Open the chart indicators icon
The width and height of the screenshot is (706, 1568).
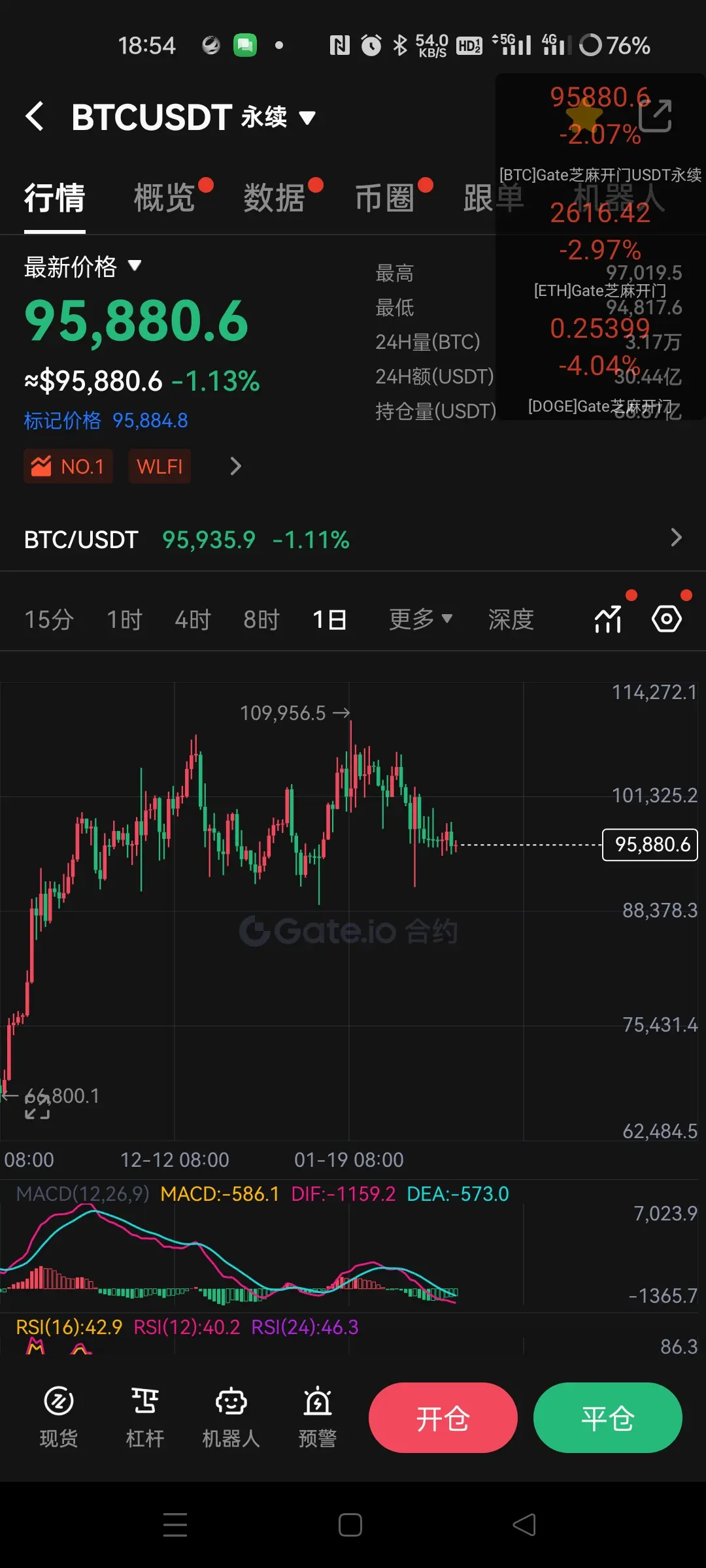[x=608, y=619]
